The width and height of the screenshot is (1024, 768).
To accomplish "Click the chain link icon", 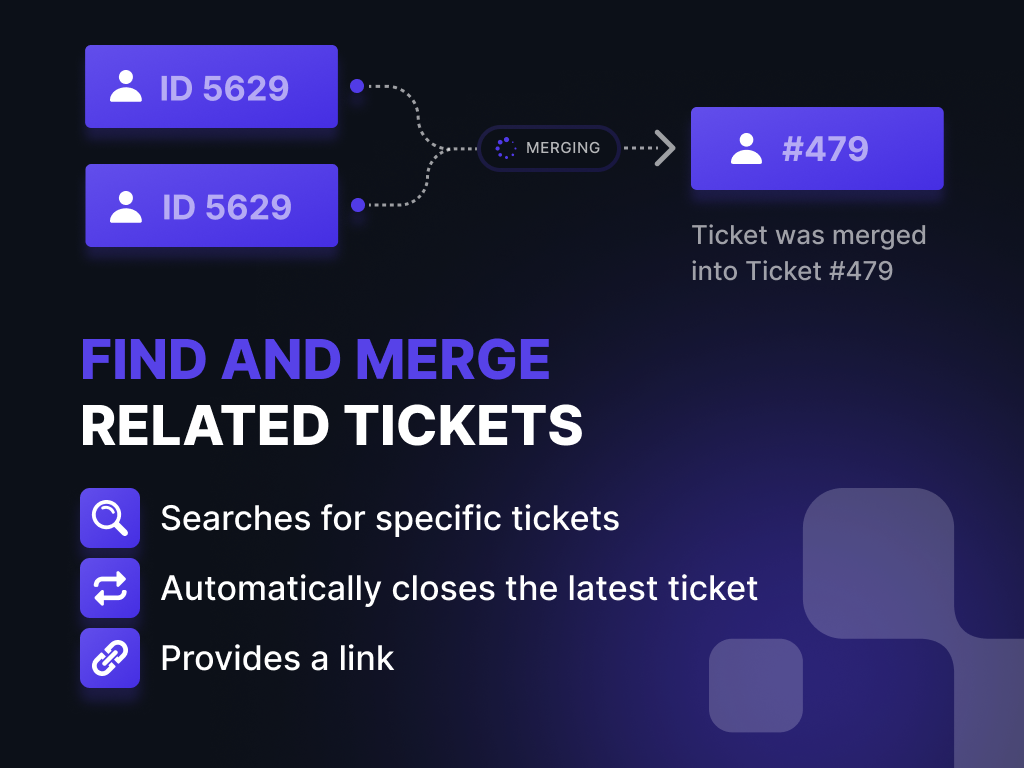I will pos(110,658).
